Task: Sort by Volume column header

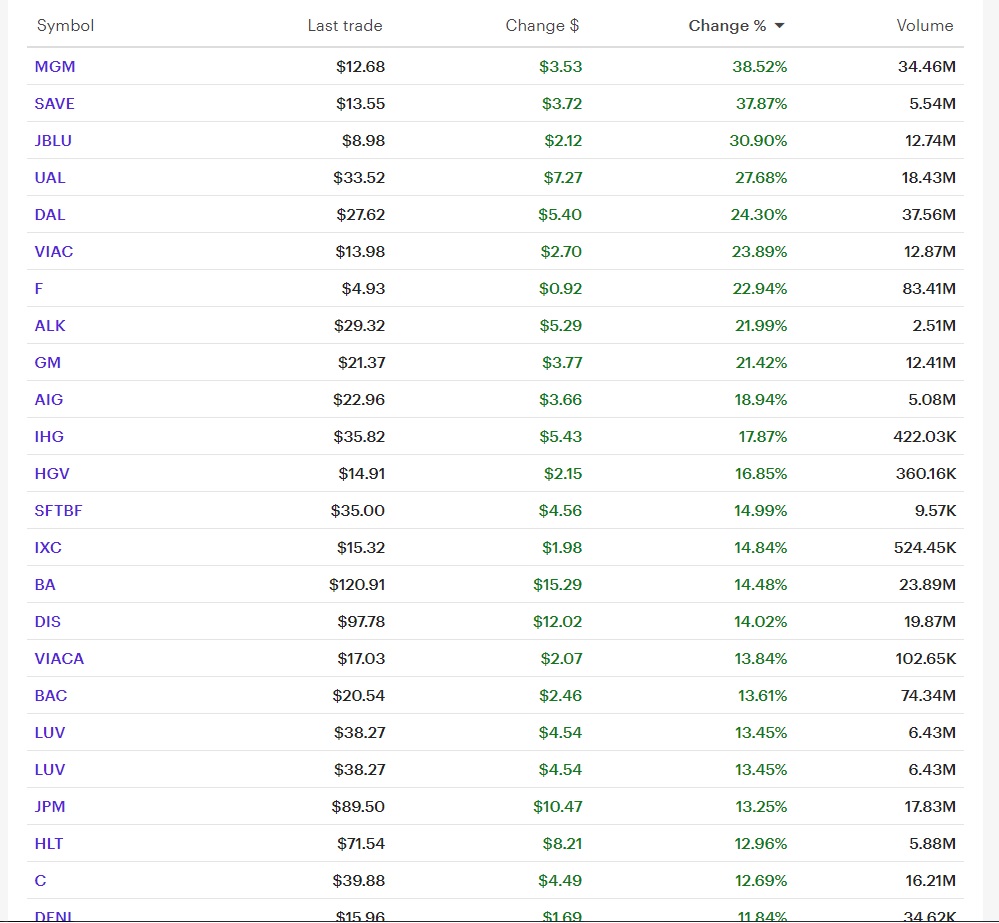Action: (x=924, y=25)
